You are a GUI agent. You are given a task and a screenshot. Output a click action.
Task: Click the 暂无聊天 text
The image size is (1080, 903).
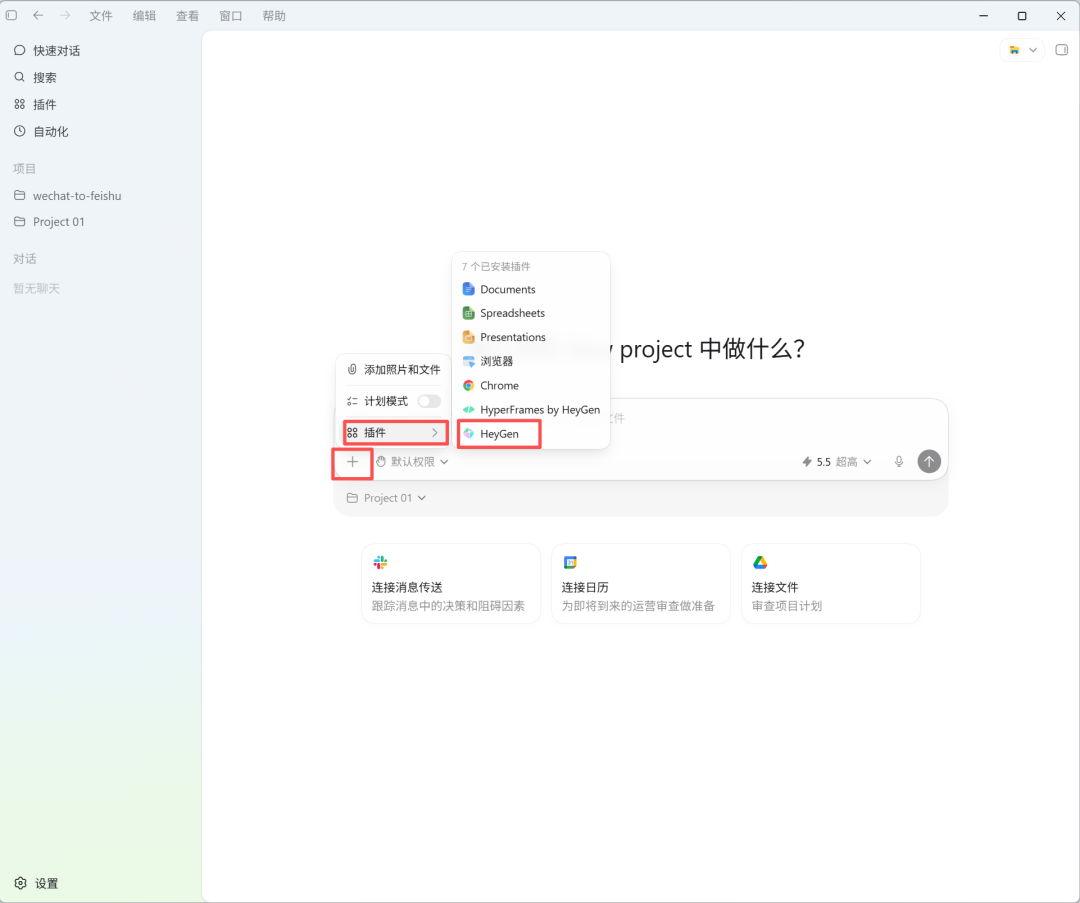tap(37, 289)
